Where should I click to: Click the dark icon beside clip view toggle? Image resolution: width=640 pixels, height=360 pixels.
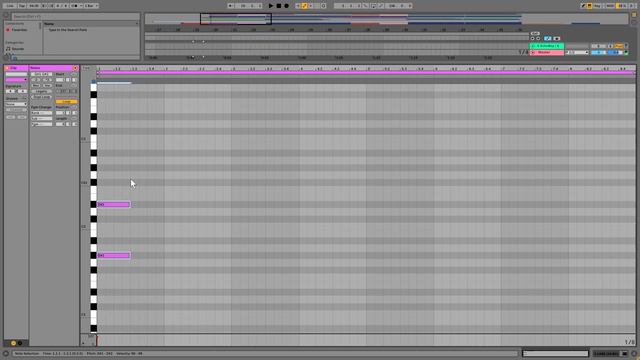tap(20, 343)
